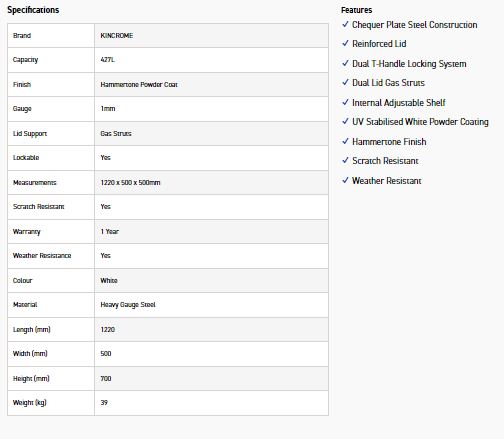Select the Hammertone Powder Coat finish value
The height and width of the screenshot is (439, 504).
139,85
